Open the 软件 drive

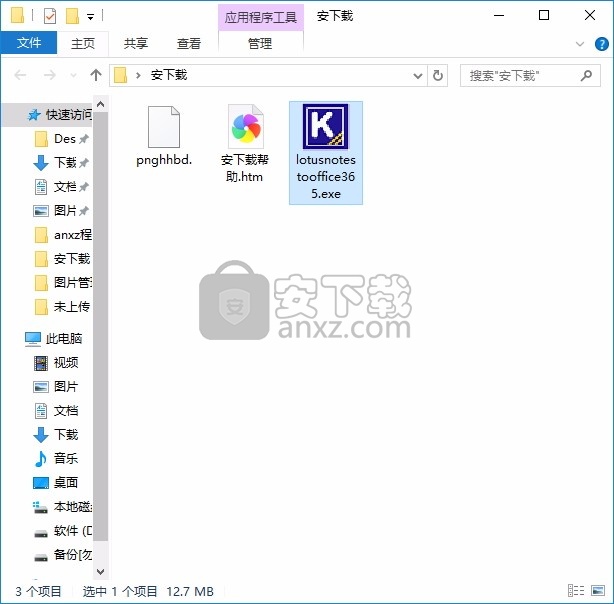[63, 531]
